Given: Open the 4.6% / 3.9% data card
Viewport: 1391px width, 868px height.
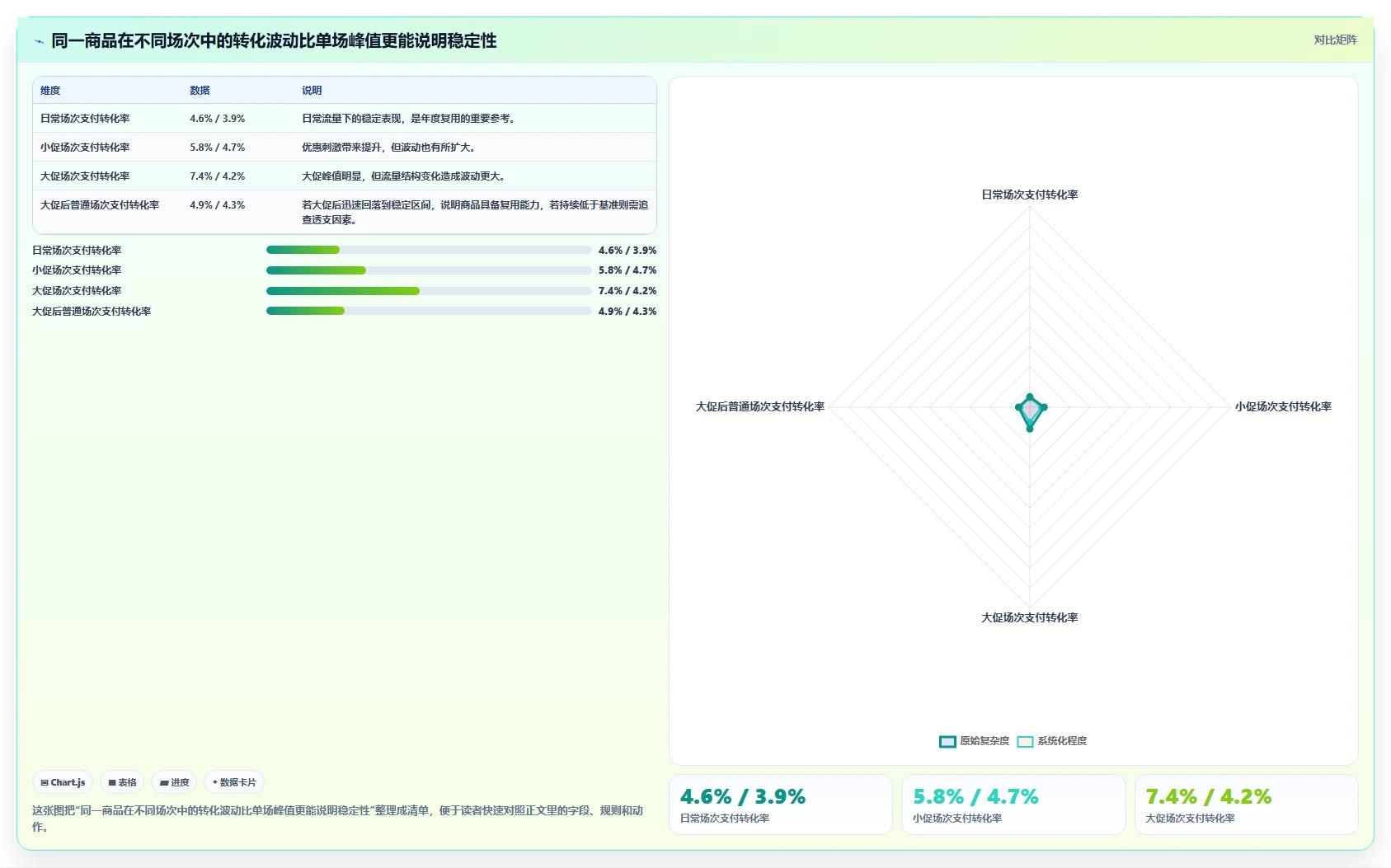Looking at the screenshot, I should click(781, 805).
